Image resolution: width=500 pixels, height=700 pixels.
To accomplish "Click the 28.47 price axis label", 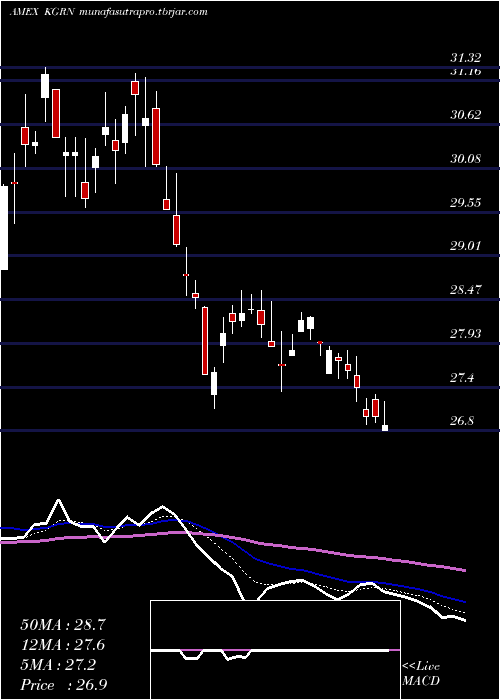I will pos(466,290).
